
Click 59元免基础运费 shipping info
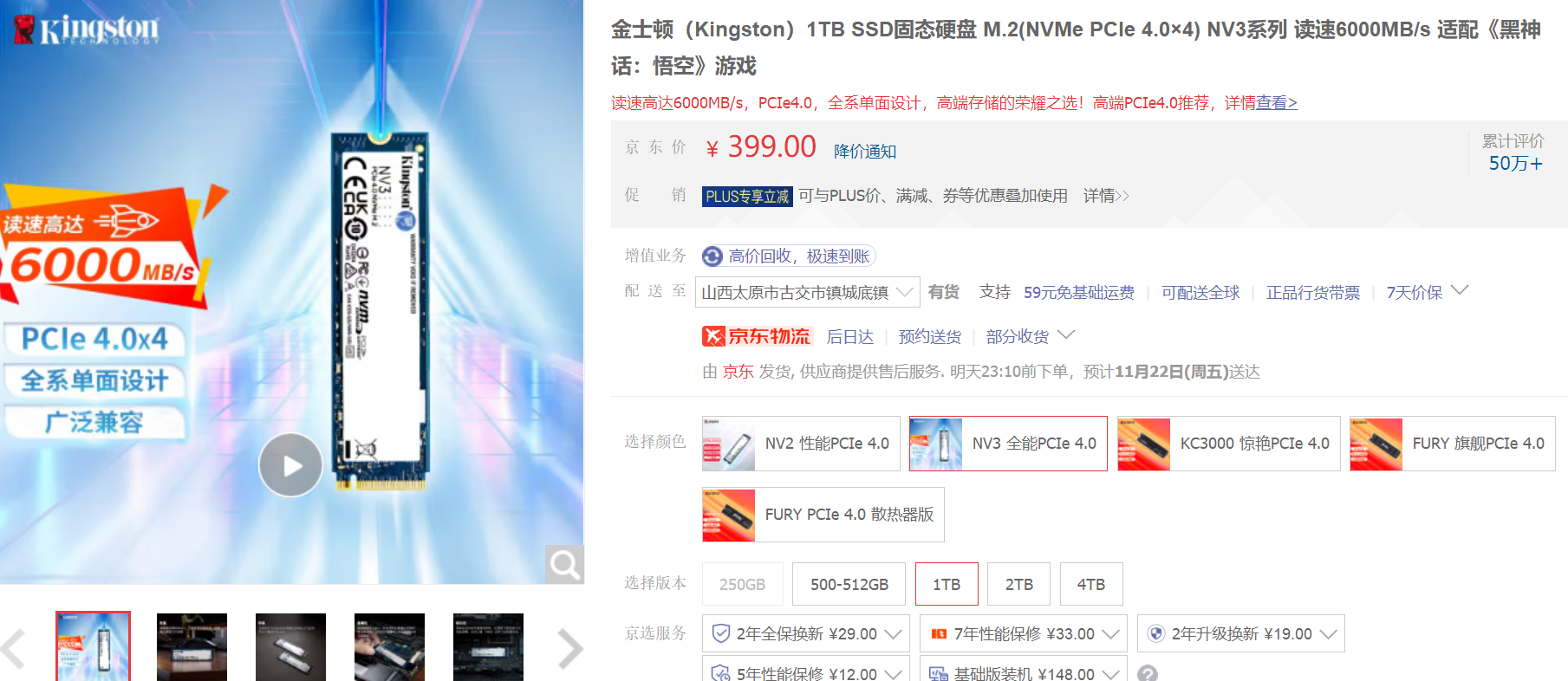pos(1078,293)
